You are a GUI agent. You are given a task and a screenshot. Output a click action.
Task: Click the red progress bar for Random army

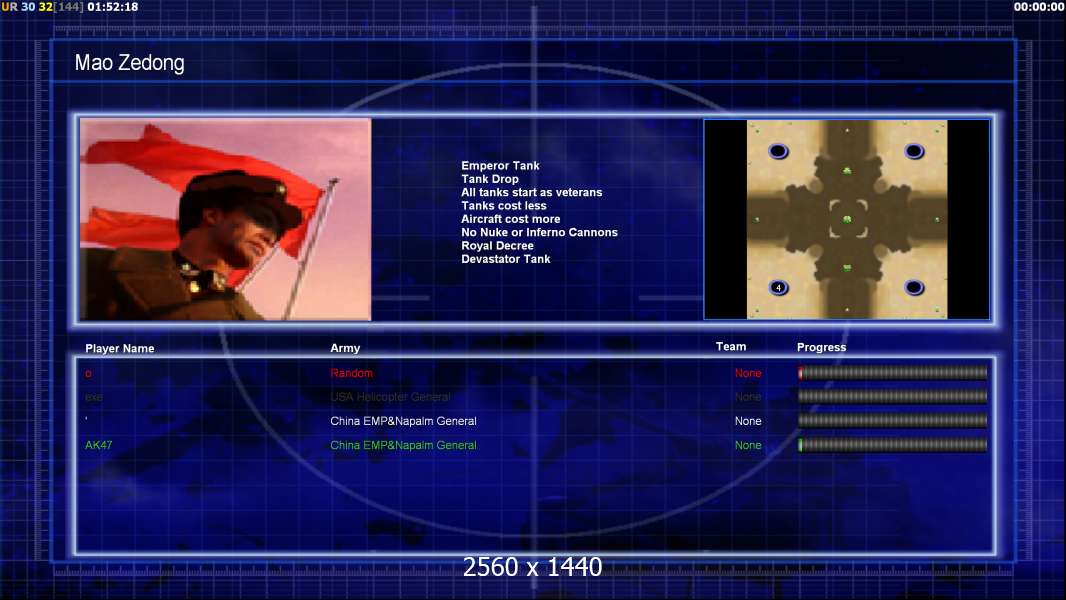[892, 373]
